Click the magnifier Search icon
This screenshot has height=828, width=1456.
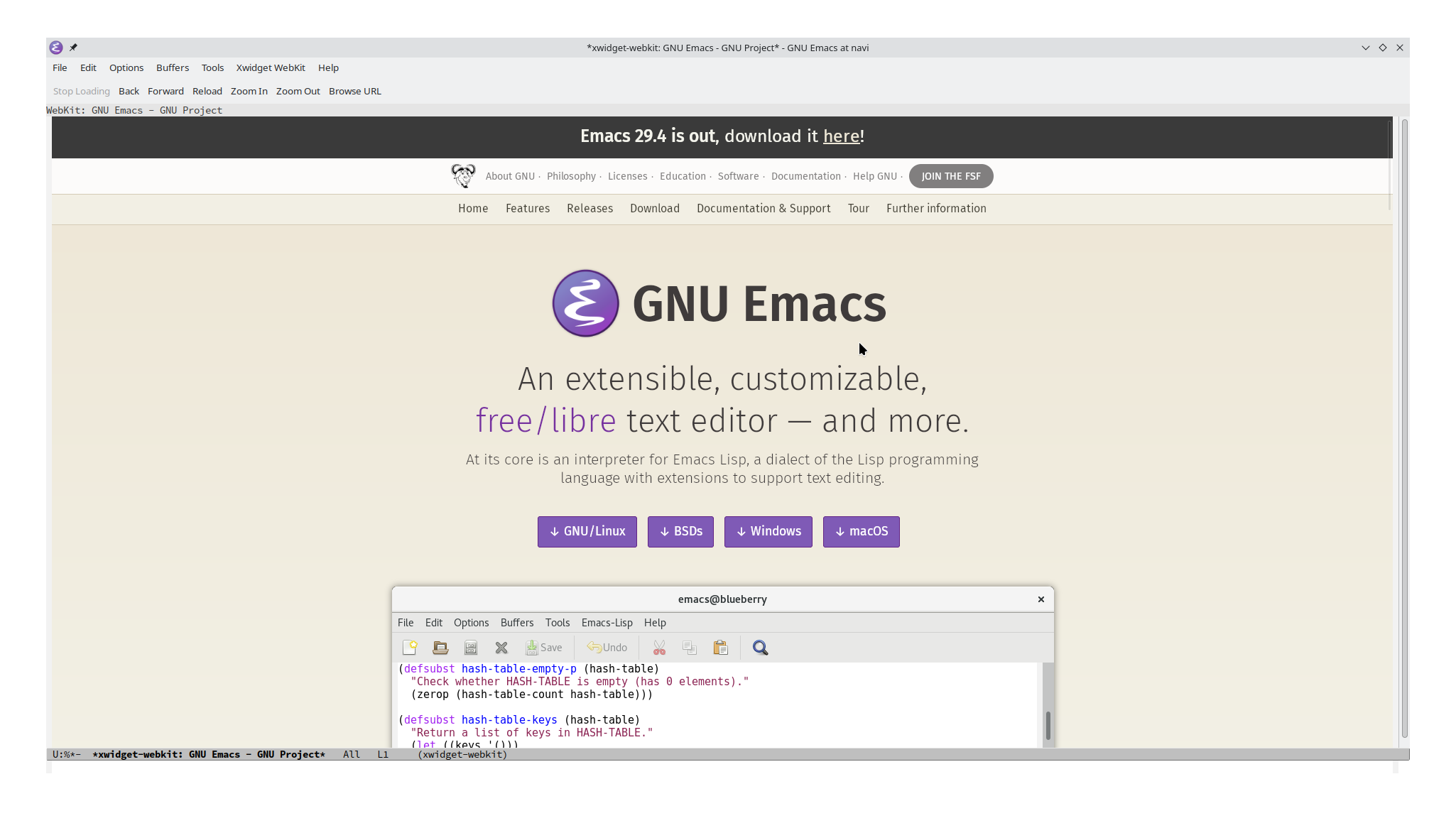[x=760, y=648]
